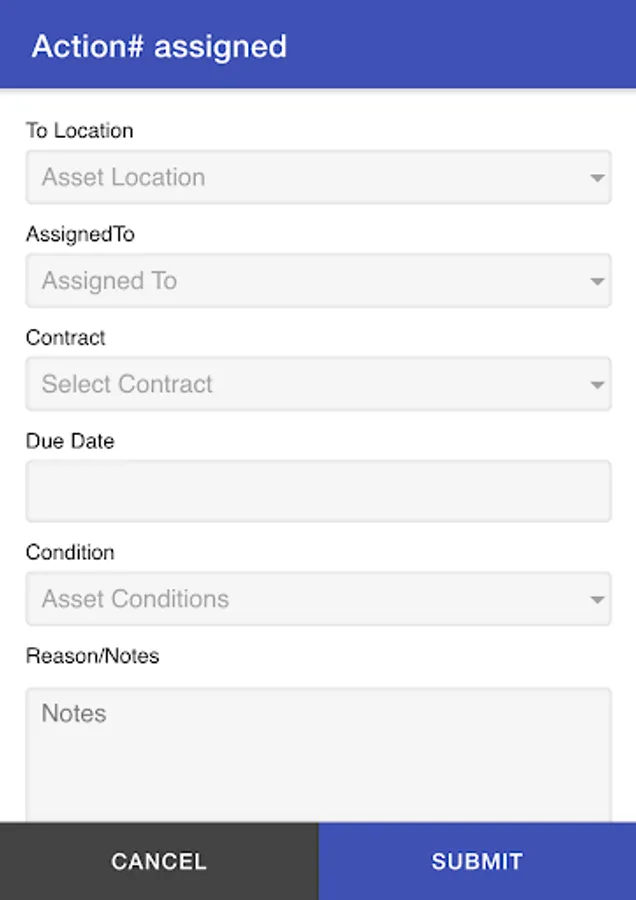Image resolution: width=636 pixels, height=900 pixels.
Task: Open the Asset Conditions dropdown field
Action: point(300,599)
